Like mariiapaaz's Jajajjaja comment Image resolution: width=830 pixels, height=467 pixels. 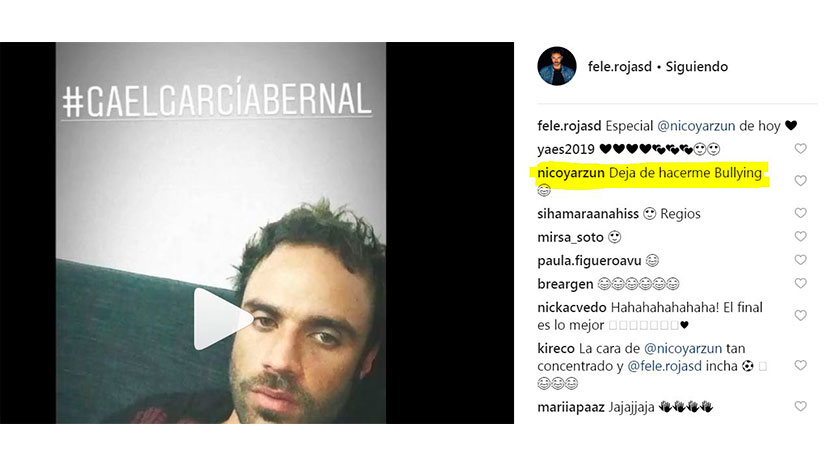click(800, 407)
